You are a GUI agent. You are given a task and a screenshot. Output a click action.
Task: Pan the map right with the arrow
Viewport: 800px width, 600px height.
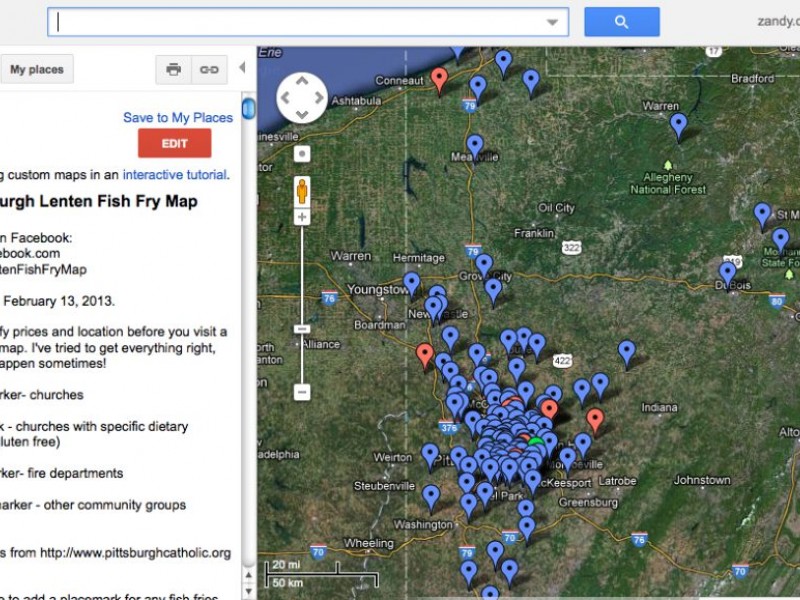pos(320,98)
